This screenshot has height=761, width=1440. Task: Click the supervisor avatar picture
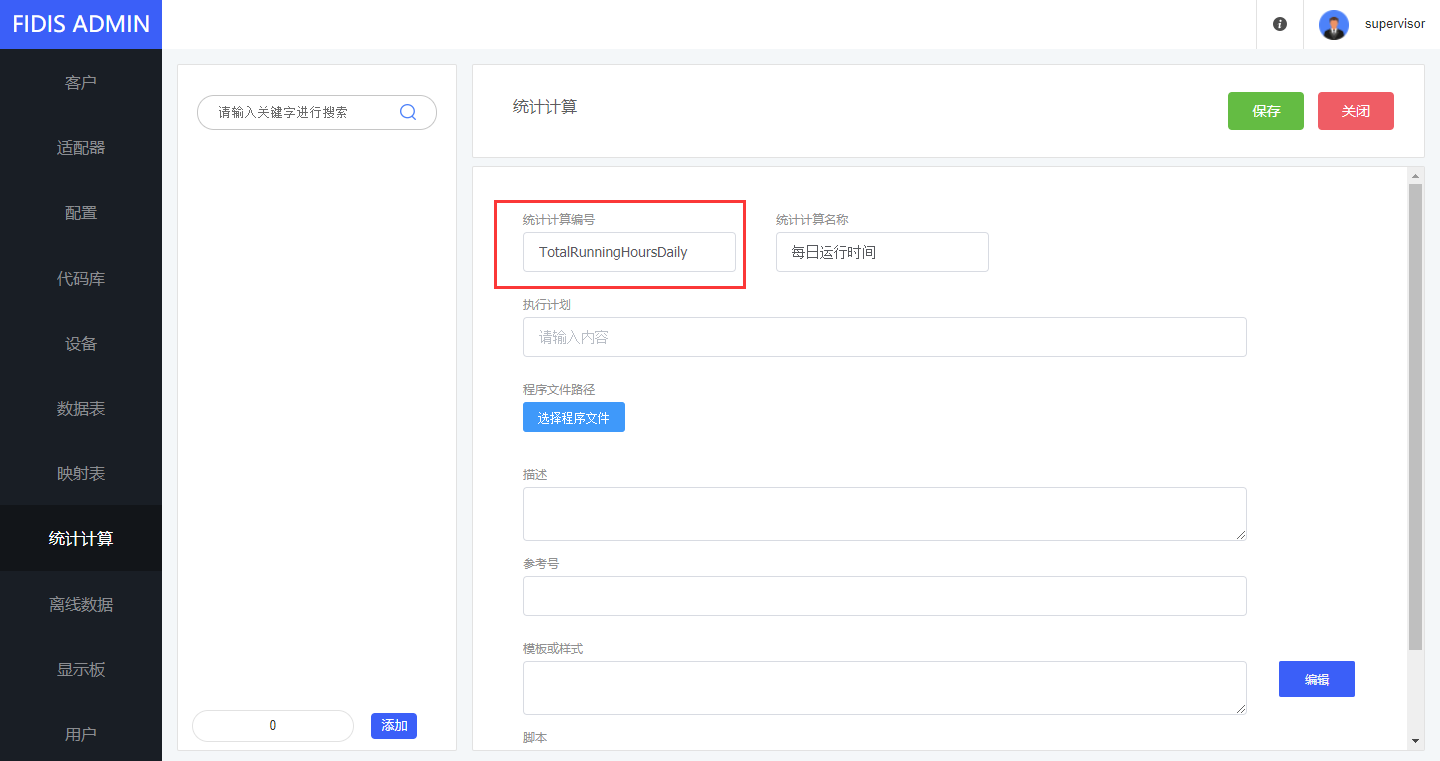pos(1333,24)
